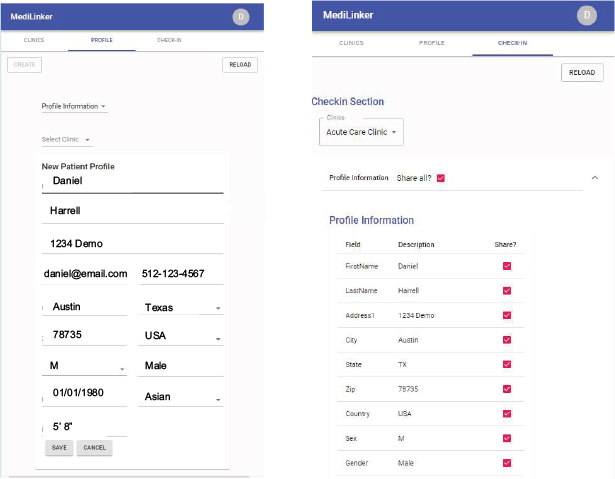The image size is (615, 479).
Task: Click the D avatar on the Check-in screen
Action: [x=586, y=15]
